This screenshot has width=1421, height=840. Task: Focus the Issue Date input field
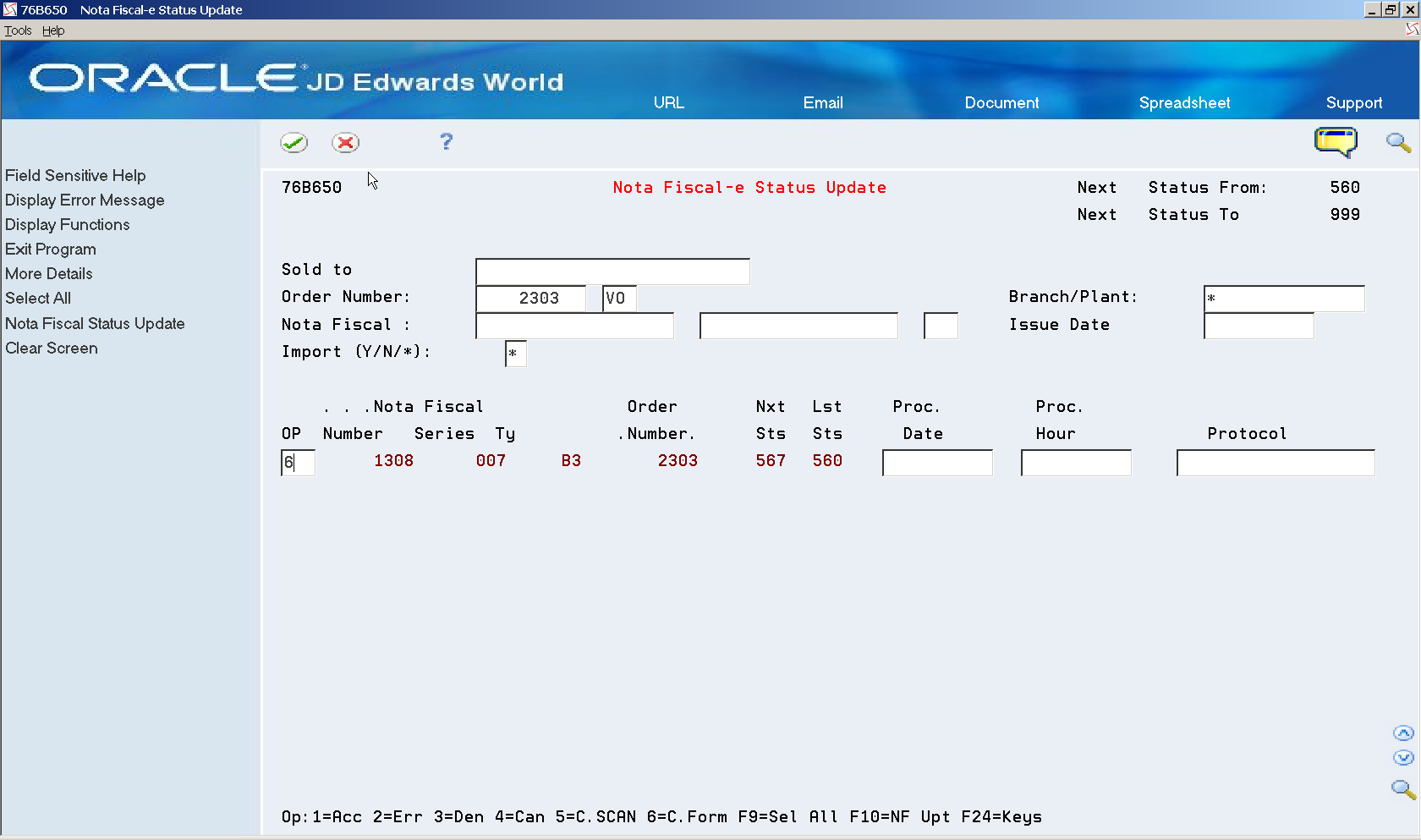1259,326
